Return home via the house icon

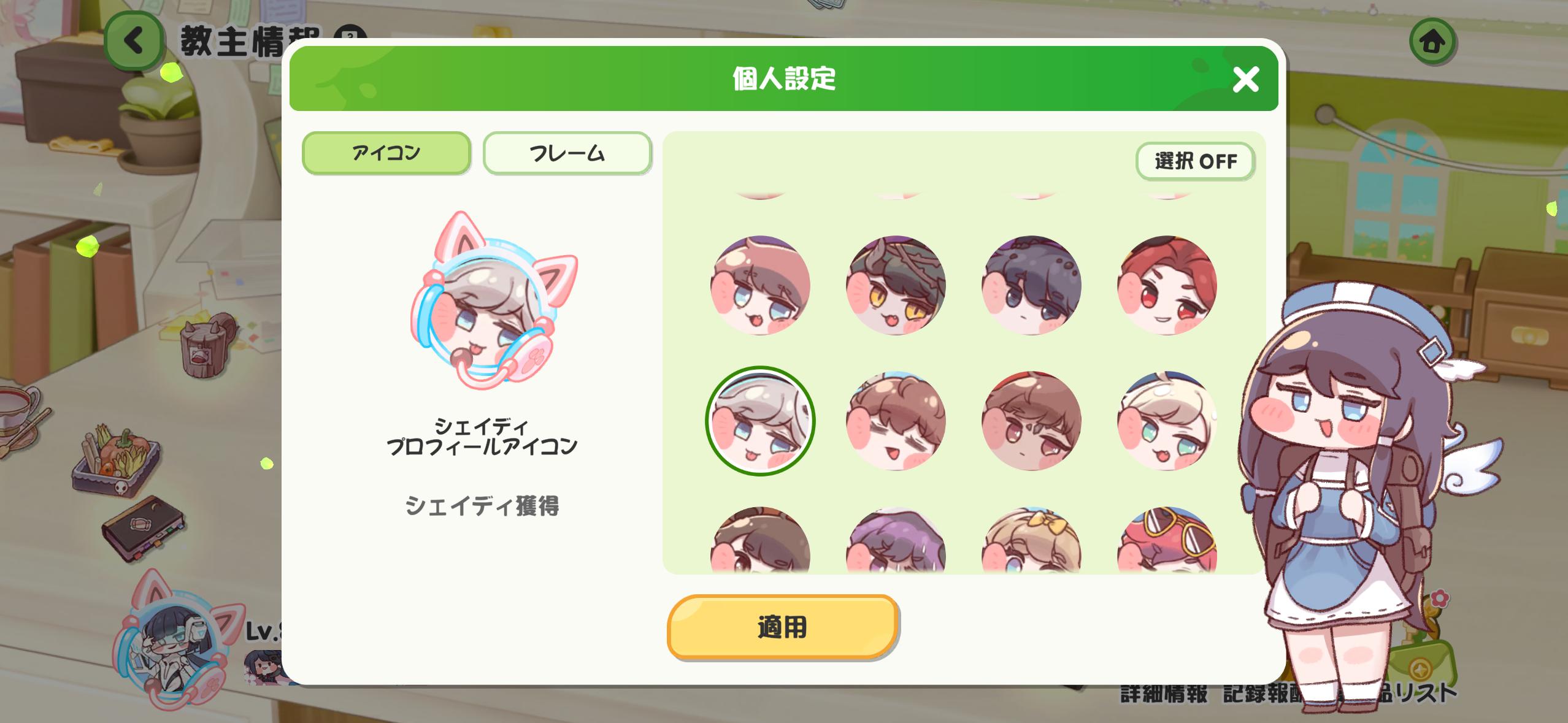[x=1432, y=42]
